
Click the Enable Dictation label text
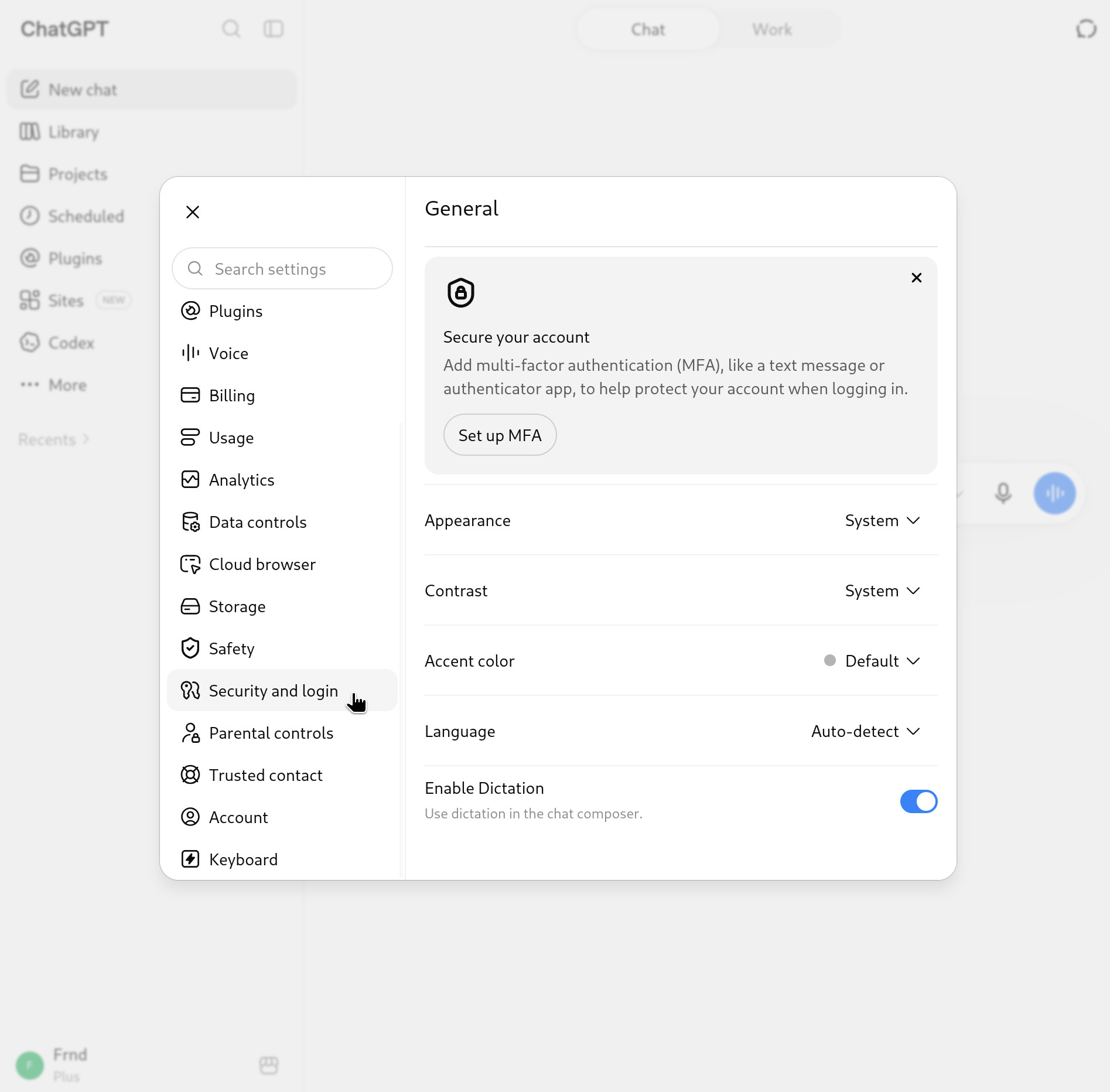tap(484, 789)
